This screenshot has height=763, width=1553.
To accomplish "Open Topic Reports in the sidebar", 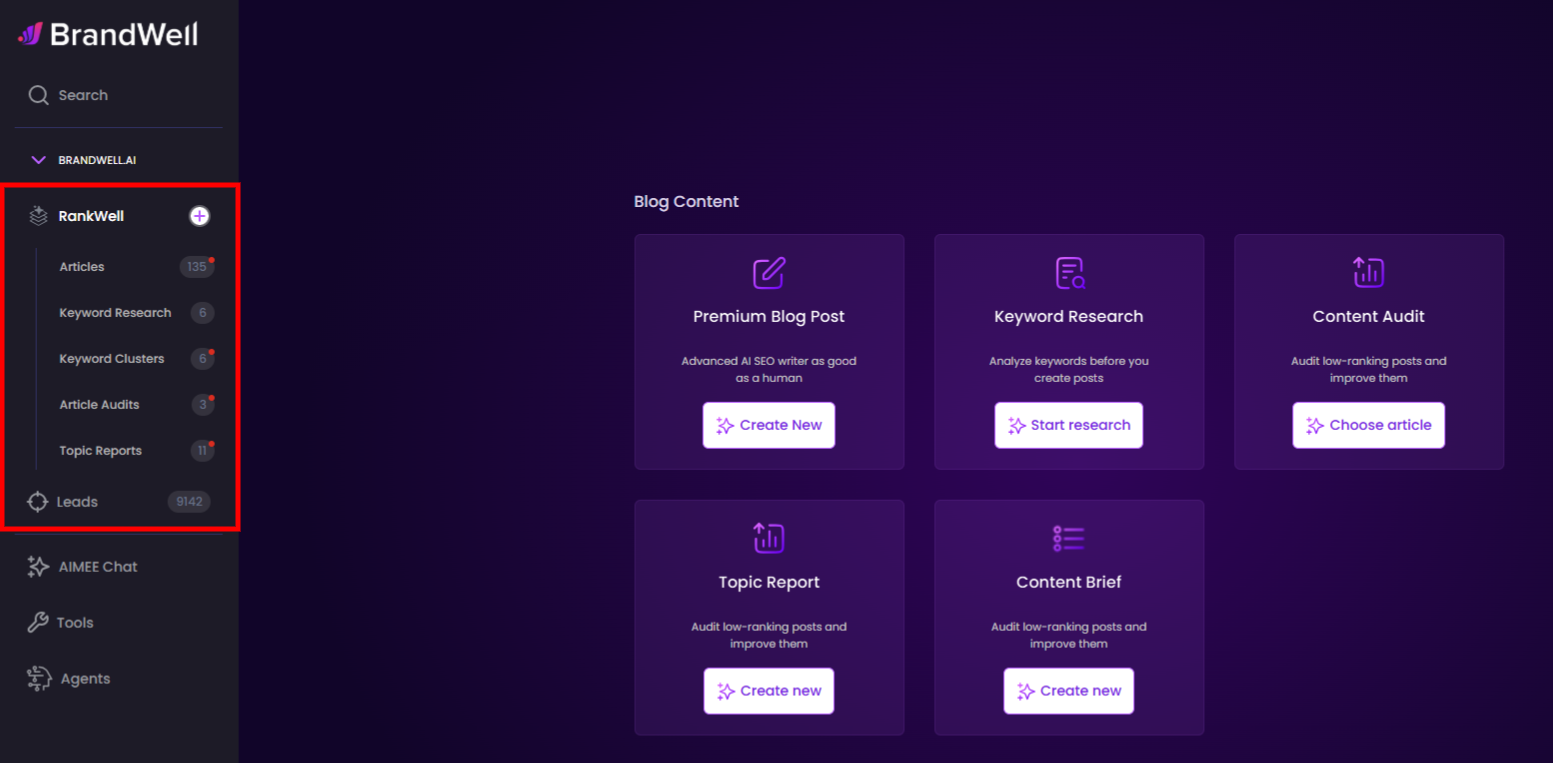I will [100, 451].
